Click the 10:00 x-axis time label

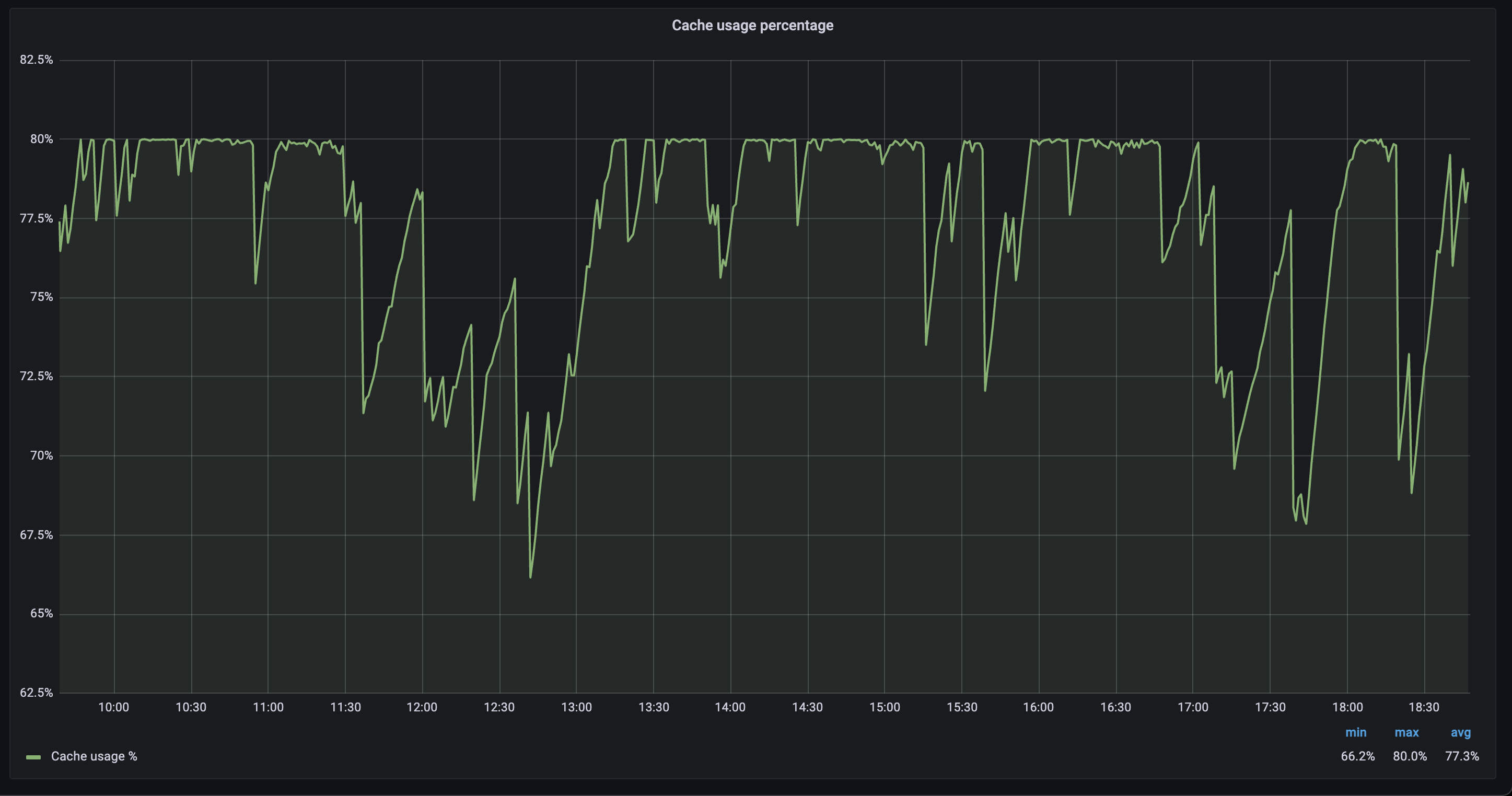point(113,707)
